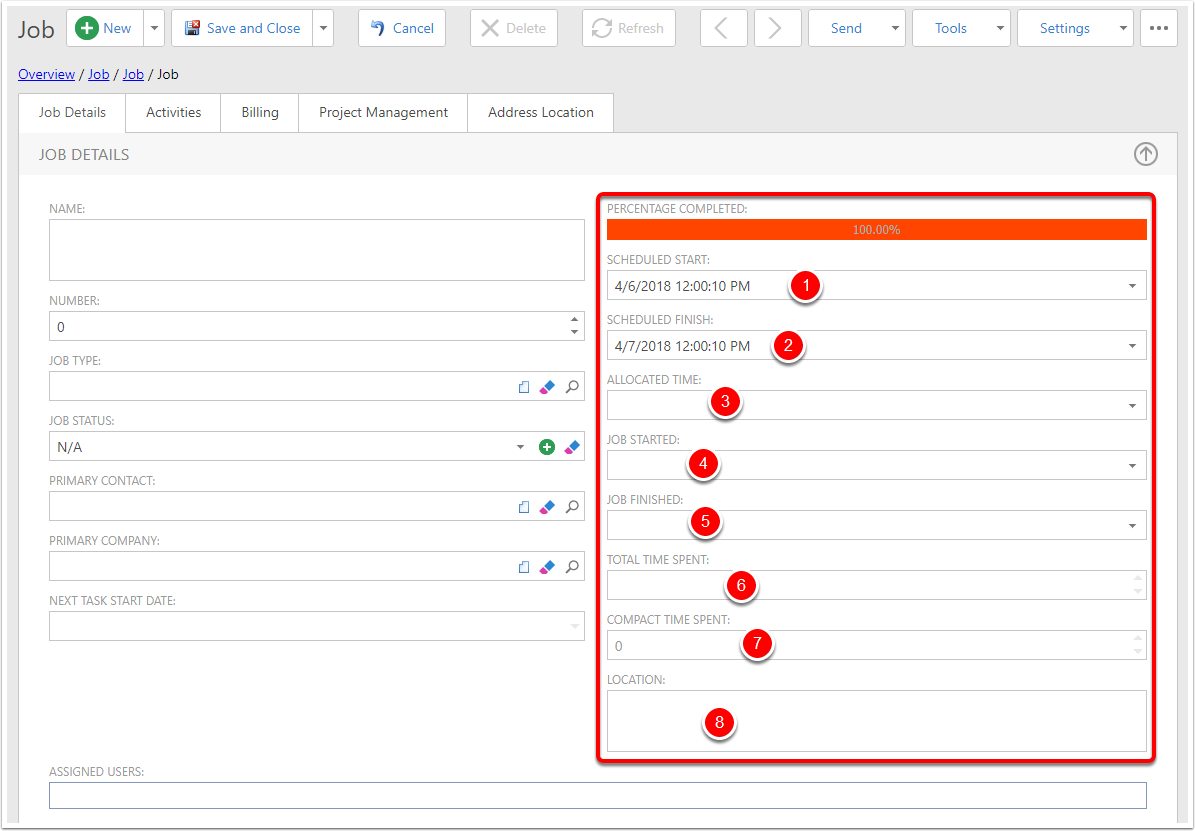Click the magnifier search icon for Primary Contact
1195x831 pixels.
(x=572, y=507)
